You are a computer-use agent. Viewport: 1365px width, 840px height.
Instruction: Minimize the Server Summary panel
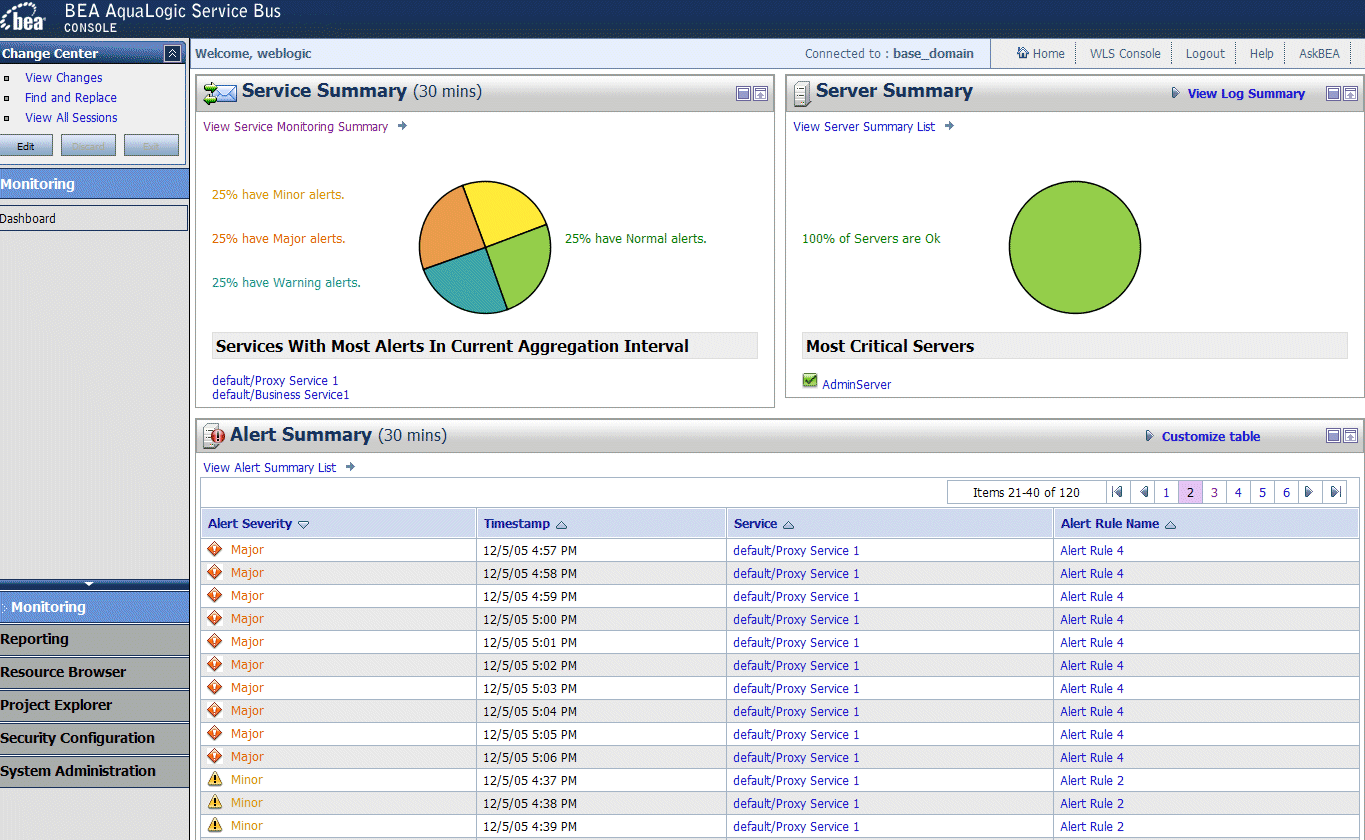(x=1333, y=94)
